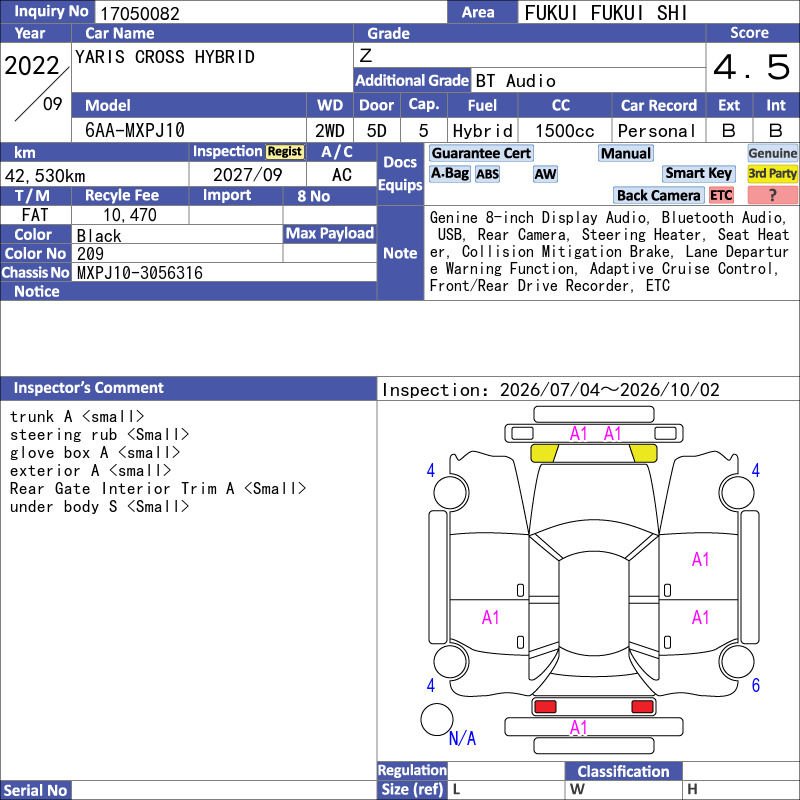The image size is (800, 800).
Task: Click the Inquiry No value 17050082
Action: click(140, 13)
